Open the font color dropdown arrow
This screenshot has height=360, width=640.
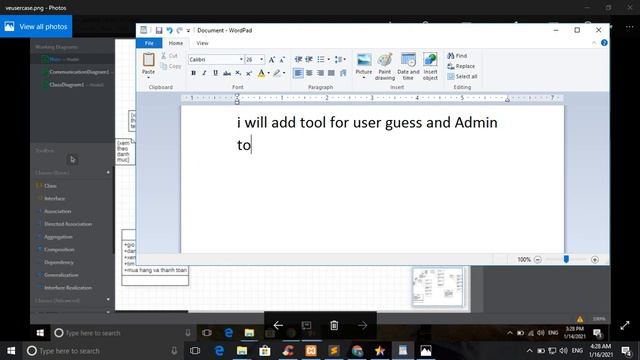(269, 73)
